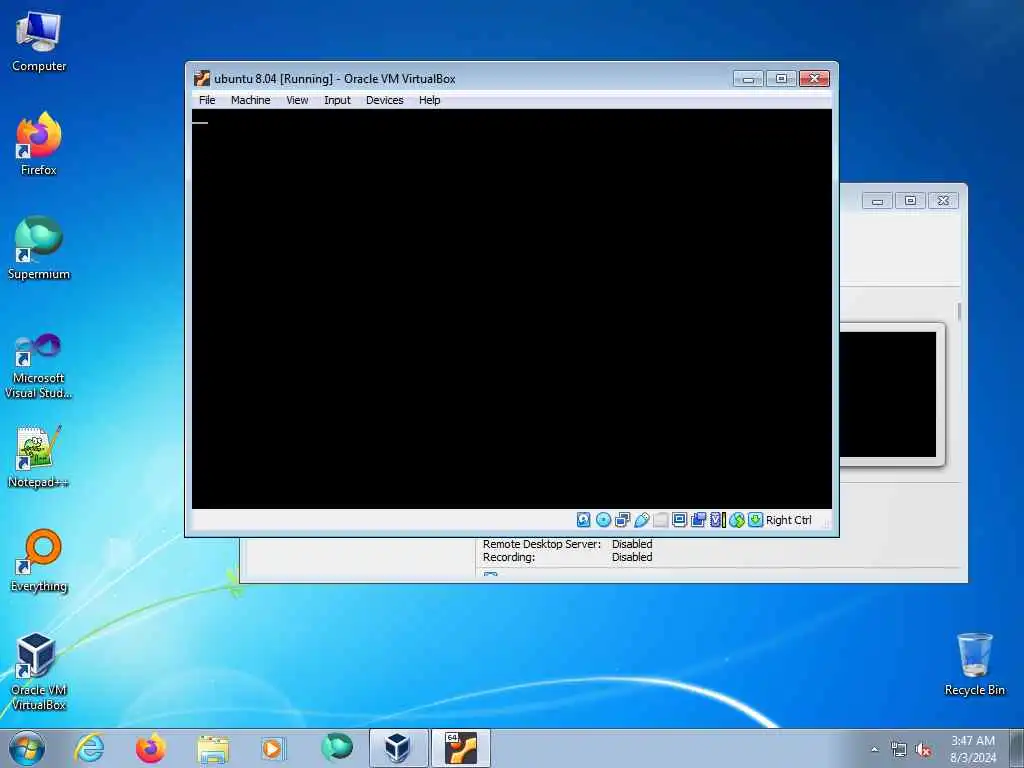This screenshot has width=1024, height=768.
Task: Click the keyboard capture green arrow icon
Action: [x=756, y=520]
